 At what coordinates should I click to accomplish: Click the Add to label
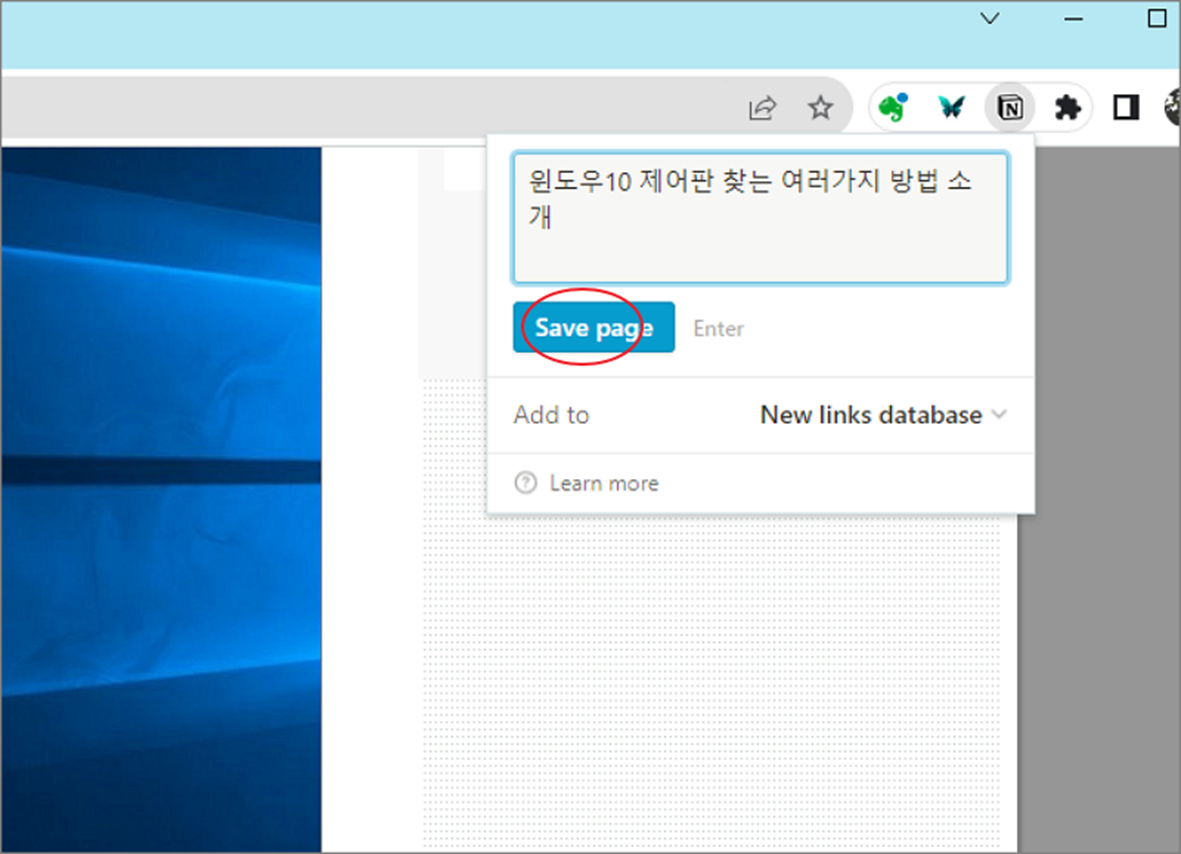point(551,415)
